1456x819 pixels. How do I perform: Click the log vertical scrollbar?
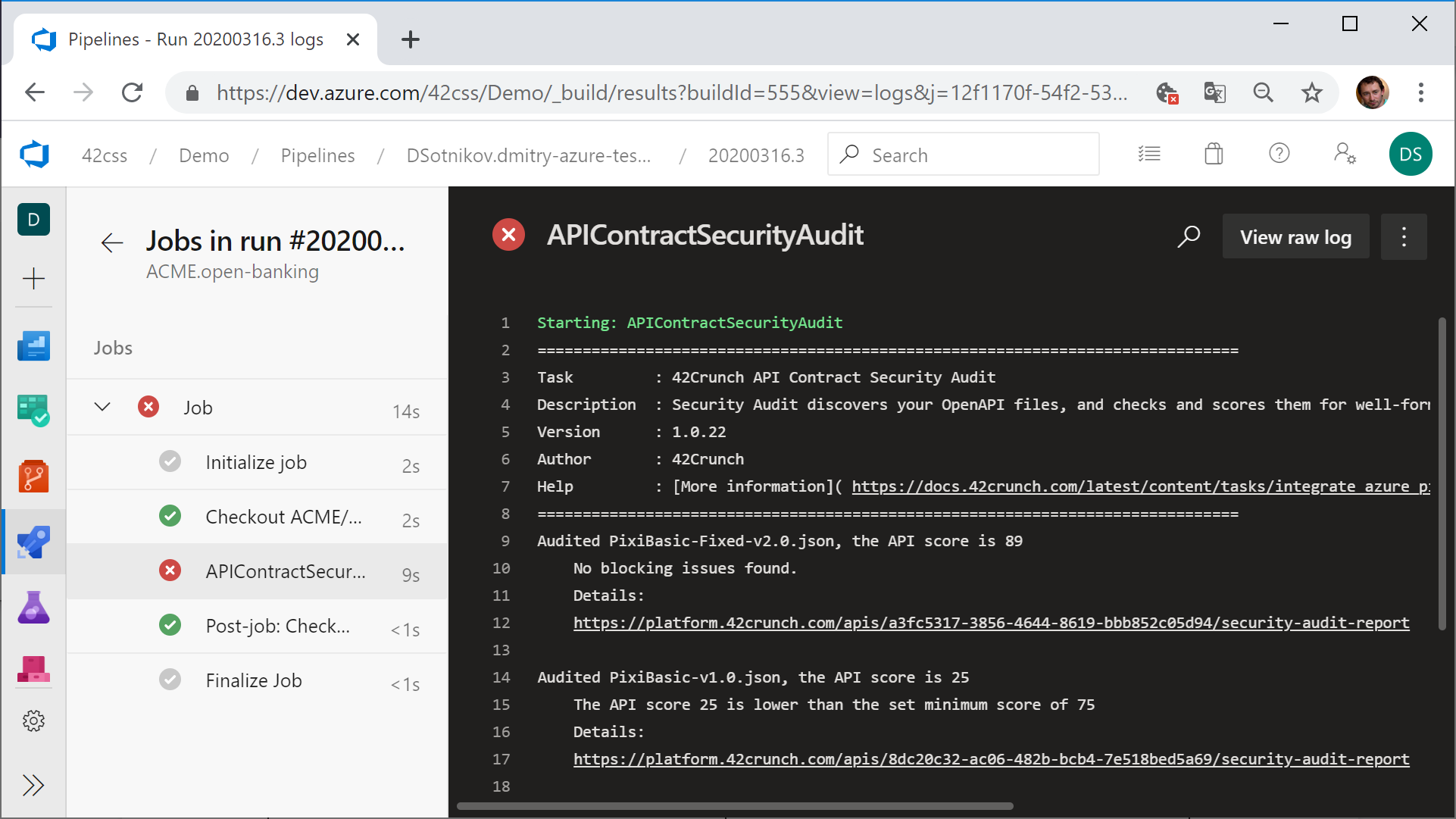(1442, 474)
